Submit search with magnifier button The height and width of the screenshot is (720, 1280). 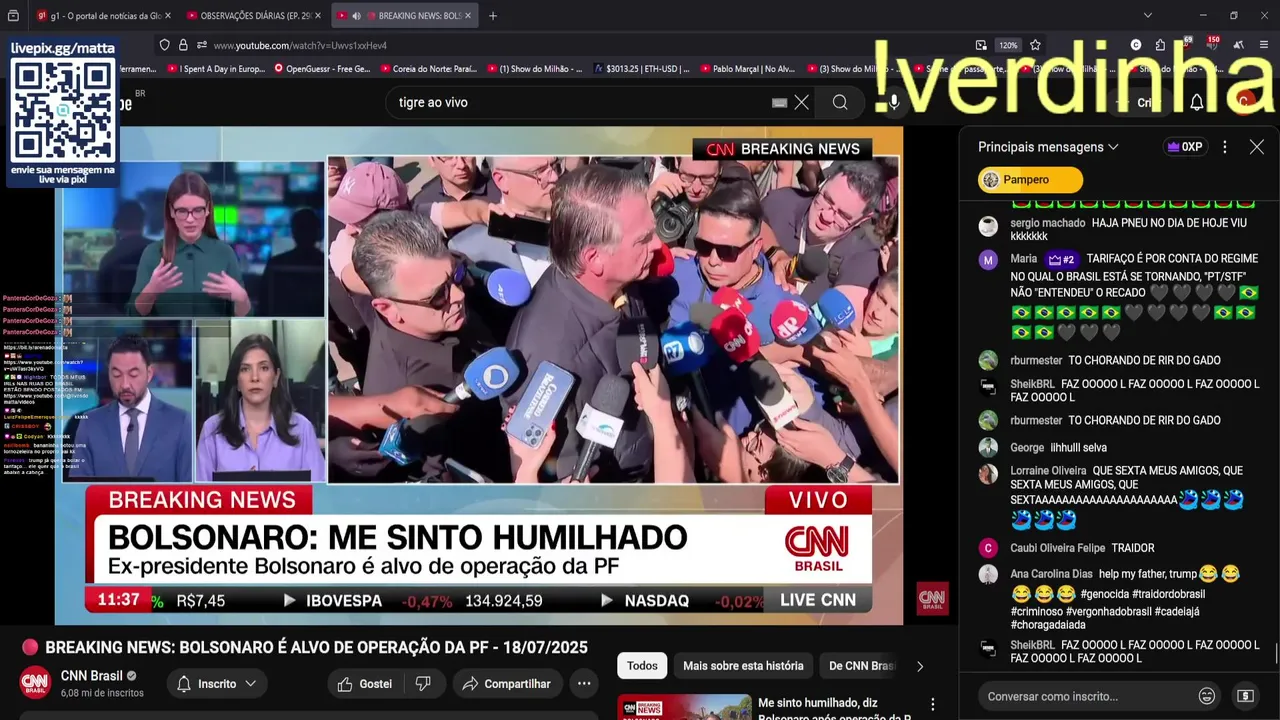pyautogui.click(x=840, y=102)
